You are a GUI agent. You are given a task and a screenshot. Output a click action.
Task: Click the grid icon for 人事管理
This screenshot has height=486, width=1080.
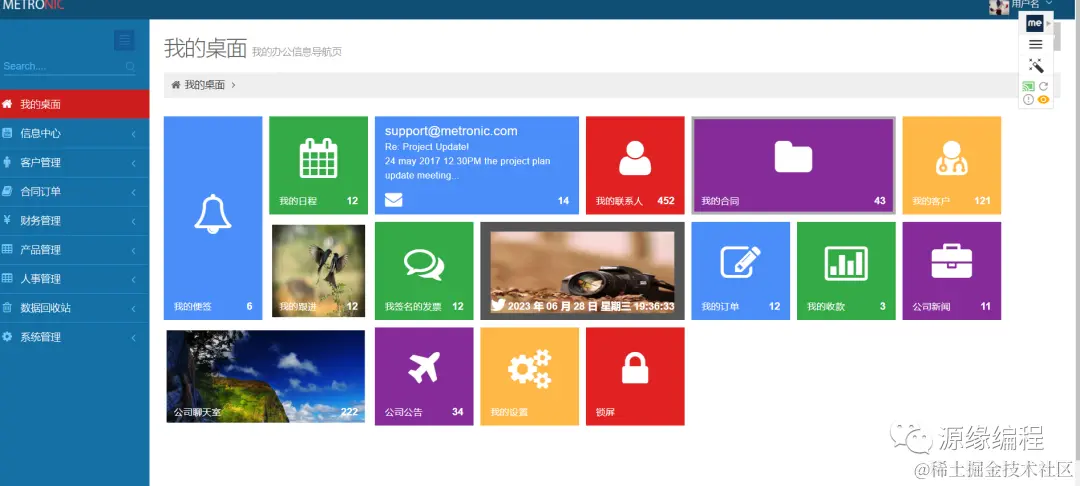[7, 278]
